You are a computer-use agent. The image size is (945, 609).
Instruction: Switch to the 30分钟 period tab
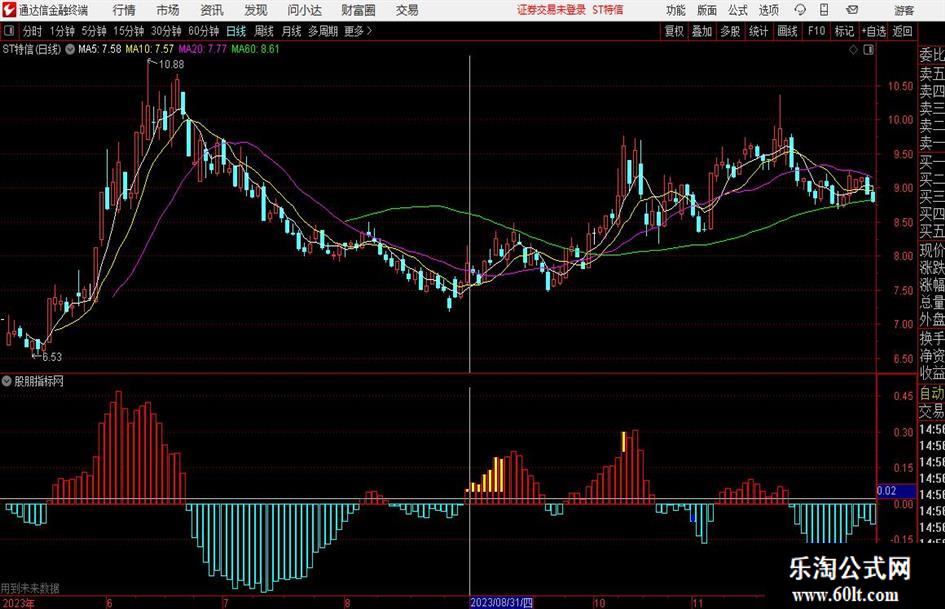166,31
